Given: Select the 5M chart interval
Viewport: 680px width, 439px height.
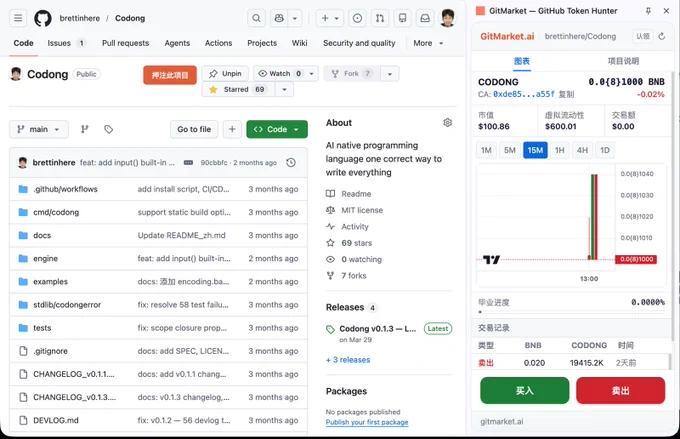Looking at the screenshot, I should (x=510, y=150).
